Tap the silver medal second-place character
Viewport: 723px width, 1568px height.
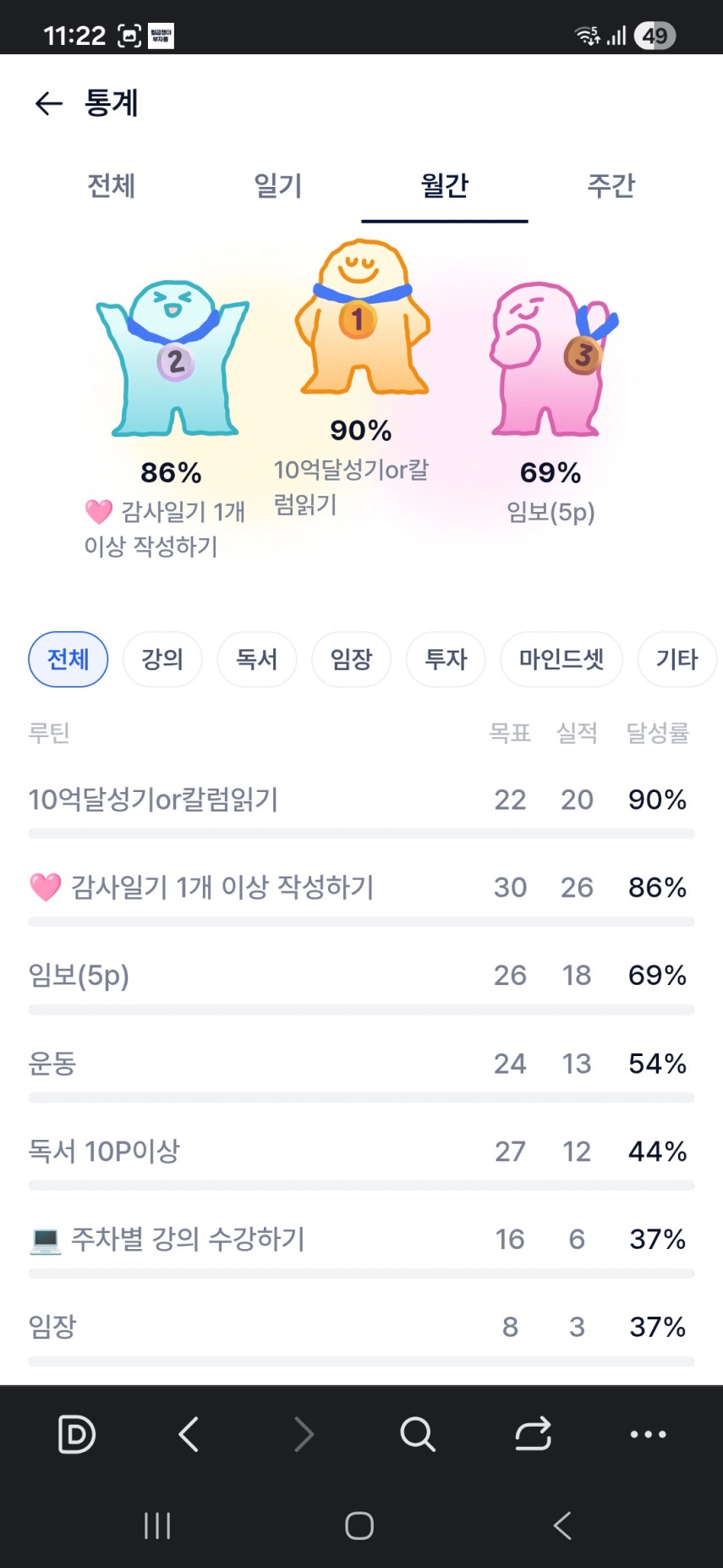[x=173, y=359]
